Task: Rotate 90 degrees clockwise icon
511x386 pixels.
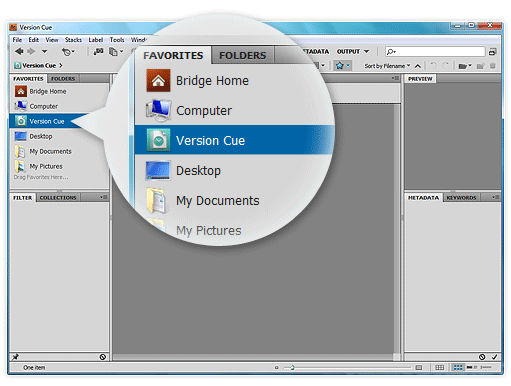Action: [x=445, y=66]
